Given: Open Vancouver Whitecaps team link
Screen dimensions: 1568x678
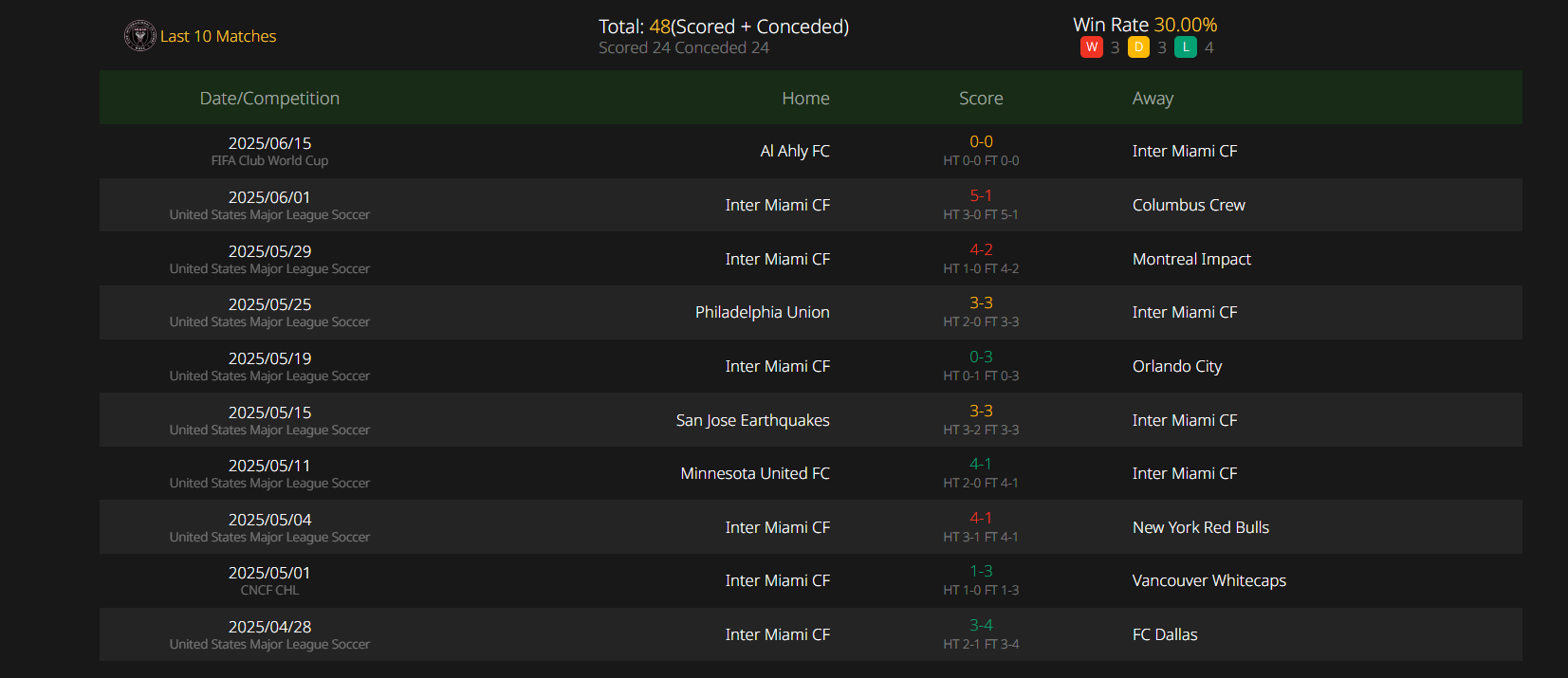Looking at the screenshot, I should point(1209,580).
